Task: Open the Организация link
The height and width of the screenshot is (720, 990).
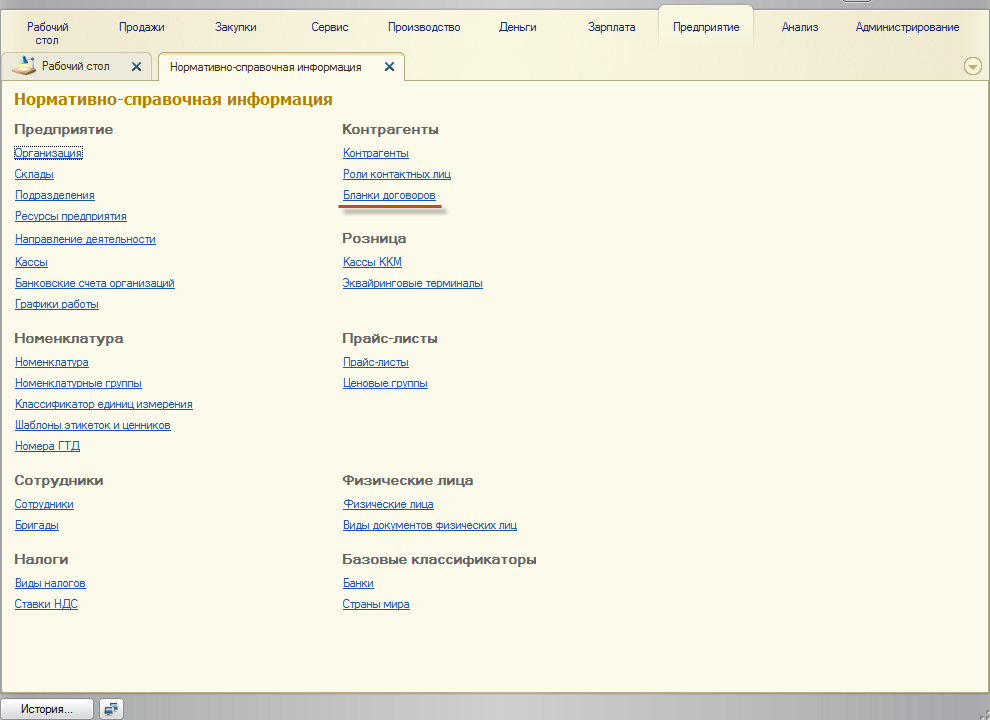Action: tap(48, 153)
